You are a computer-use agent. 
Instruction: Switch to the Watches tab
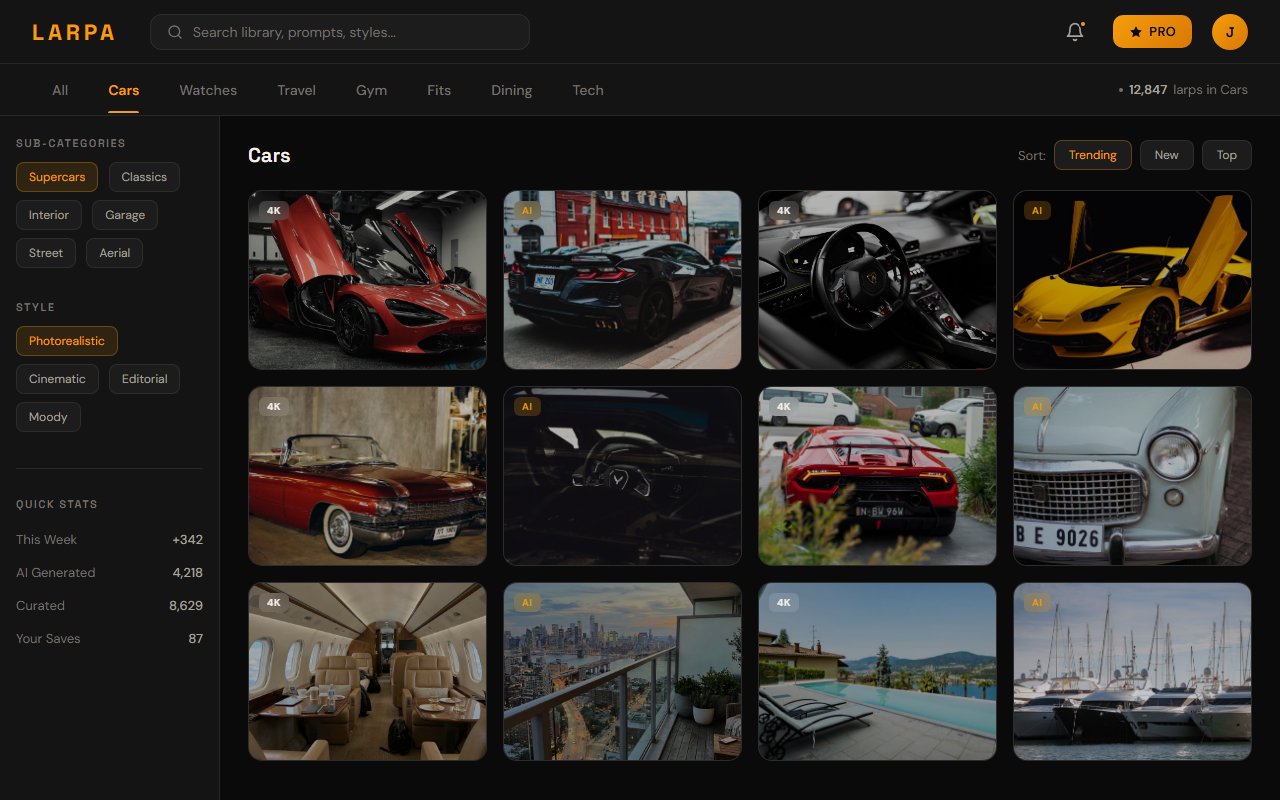coord(208,90)
